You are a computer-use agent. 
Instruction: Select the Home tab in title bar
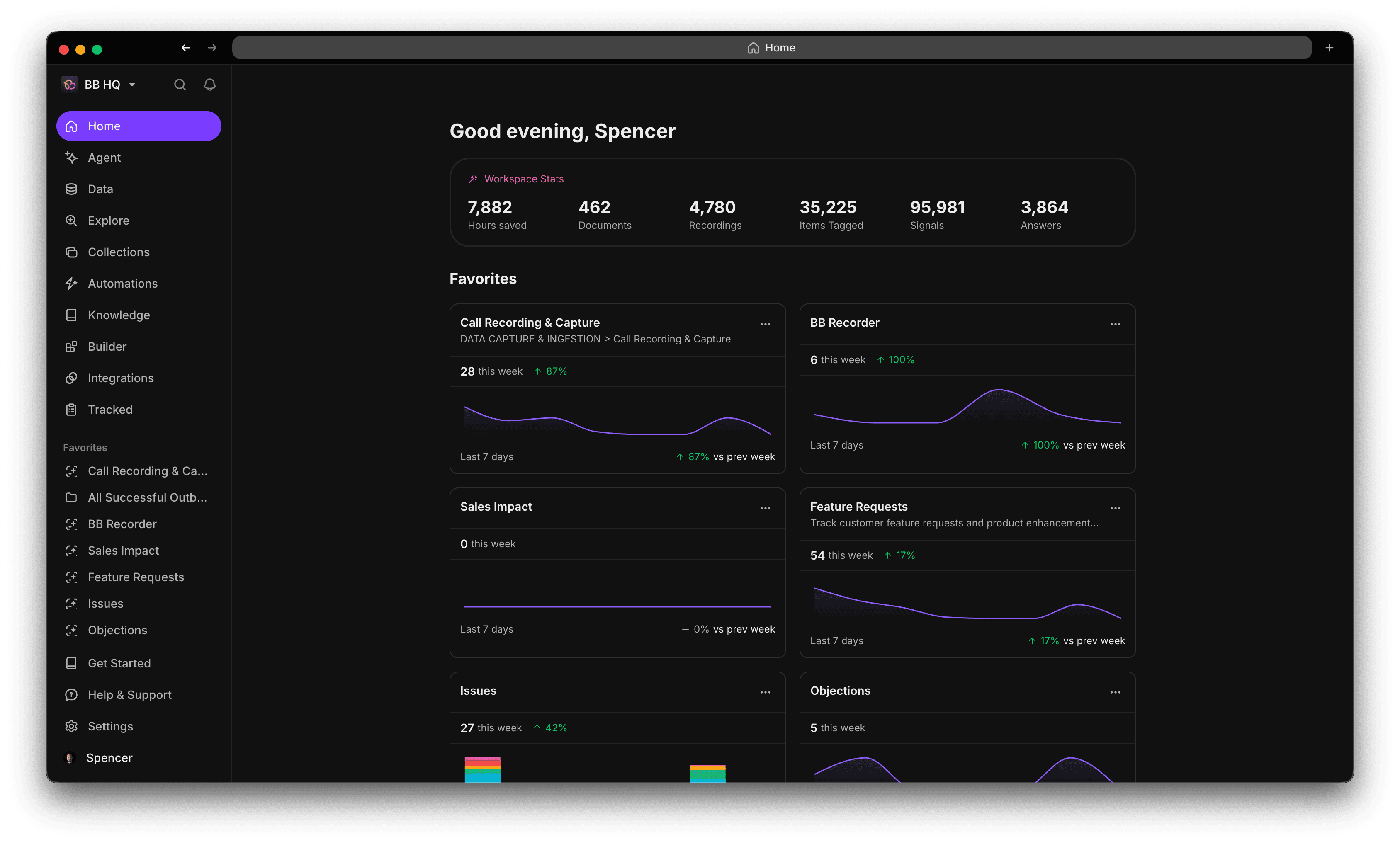pos(772,48)
